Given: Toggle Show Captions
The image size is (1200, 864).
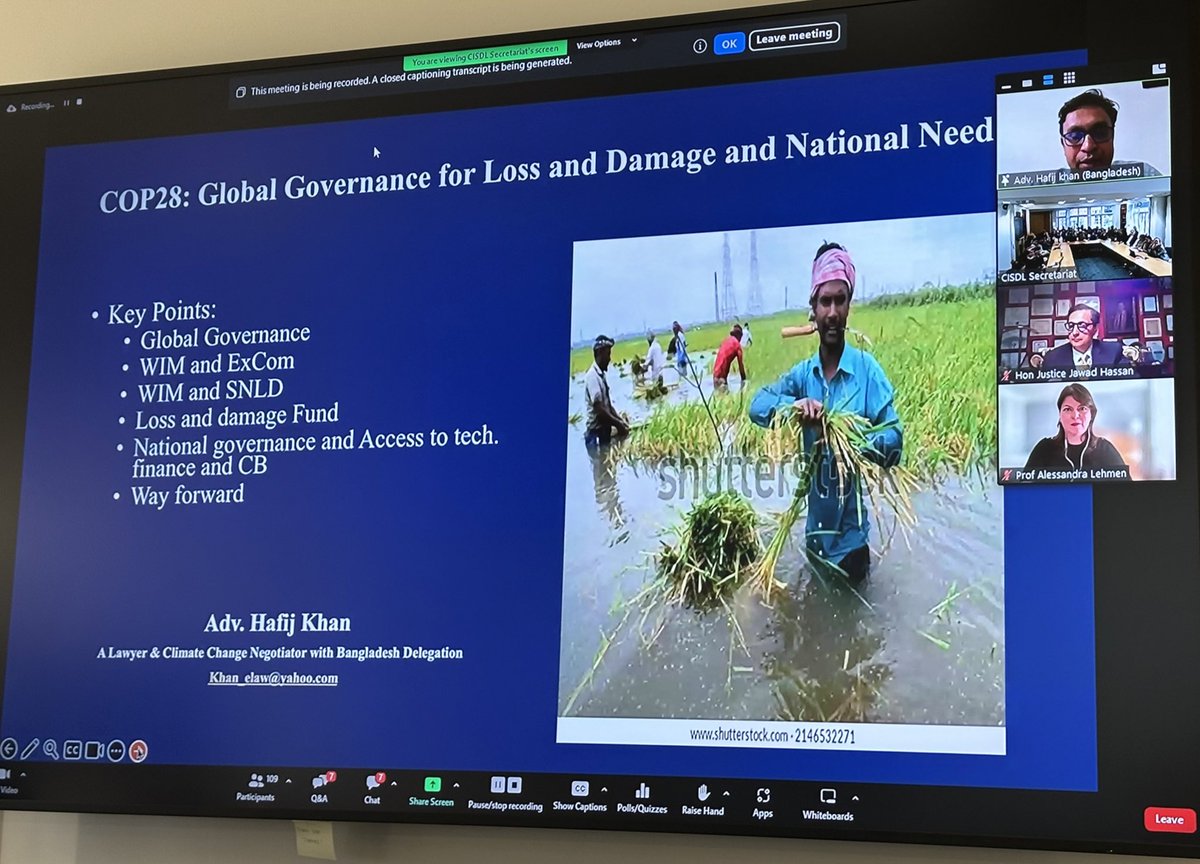Looking at the screenshot, I should tap(580, 796).
